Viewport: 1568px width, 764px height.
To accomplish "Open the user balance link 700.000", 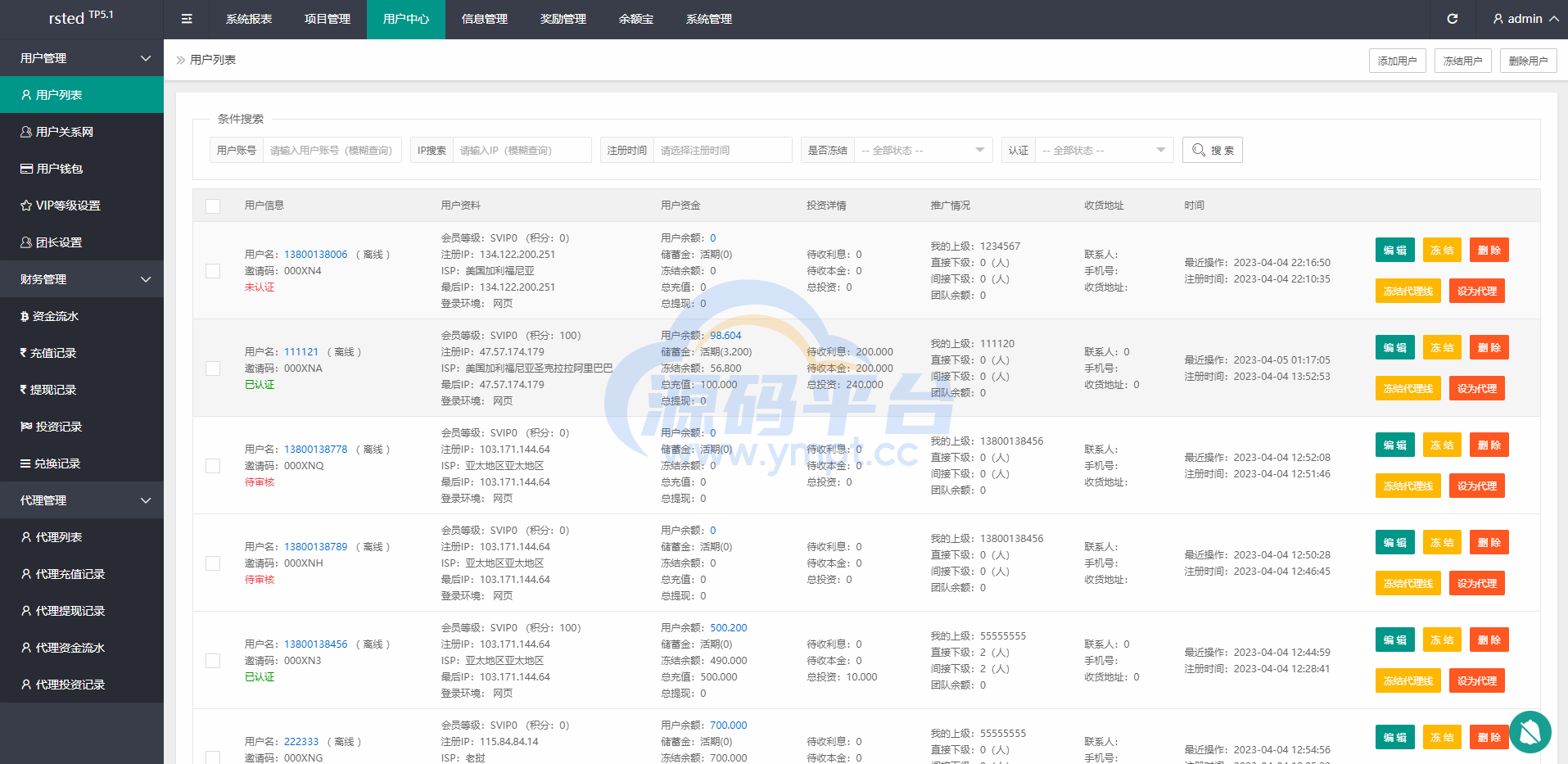I will tap(729, 726).
